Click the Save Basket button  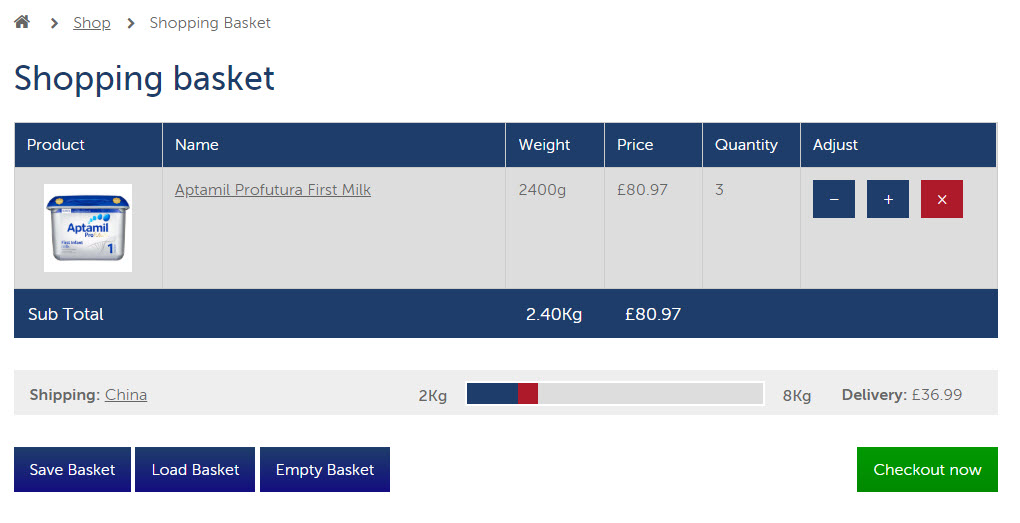pyautogui.click(x=72, y=470)
